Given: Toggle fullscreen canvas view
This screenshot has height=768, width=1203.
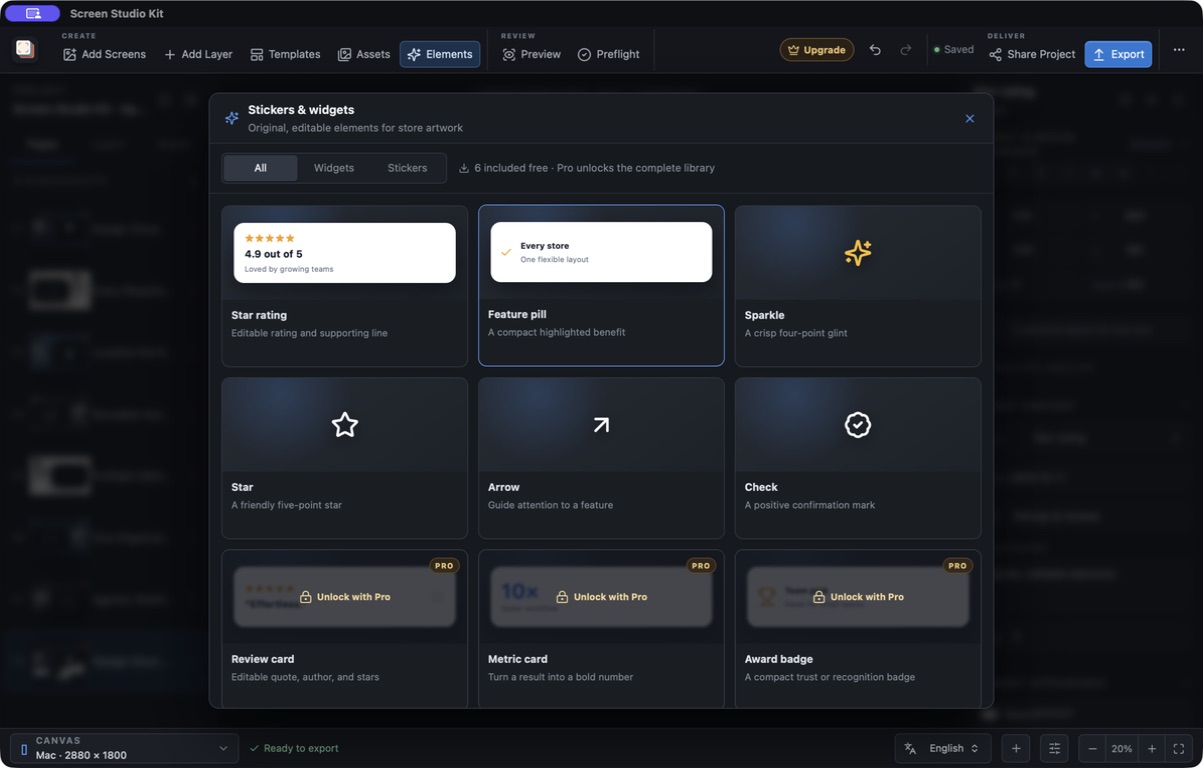Looking at the screenshot, I should (x=1179, y=748).
